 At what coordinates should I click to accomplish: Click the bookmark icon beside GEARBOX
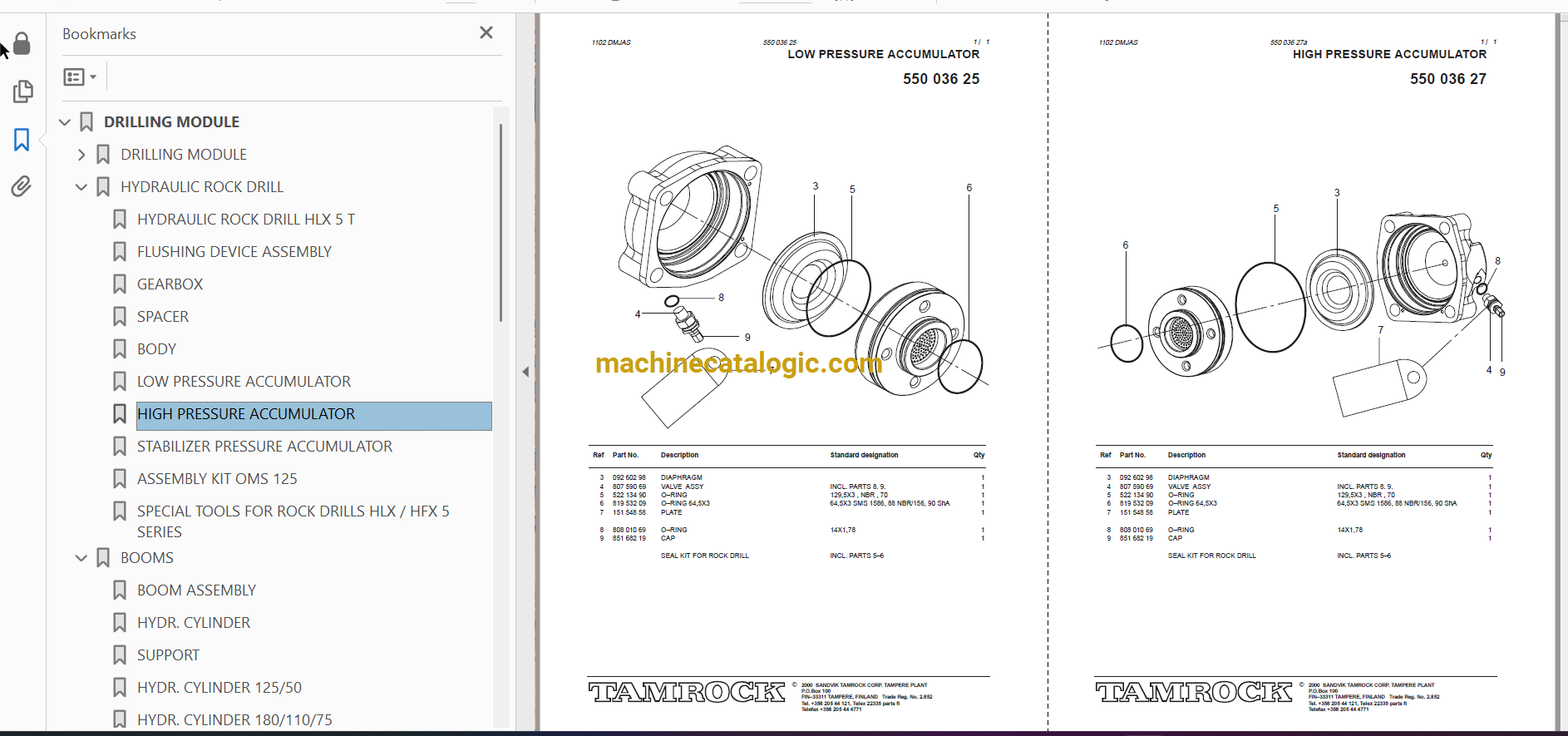120,284
